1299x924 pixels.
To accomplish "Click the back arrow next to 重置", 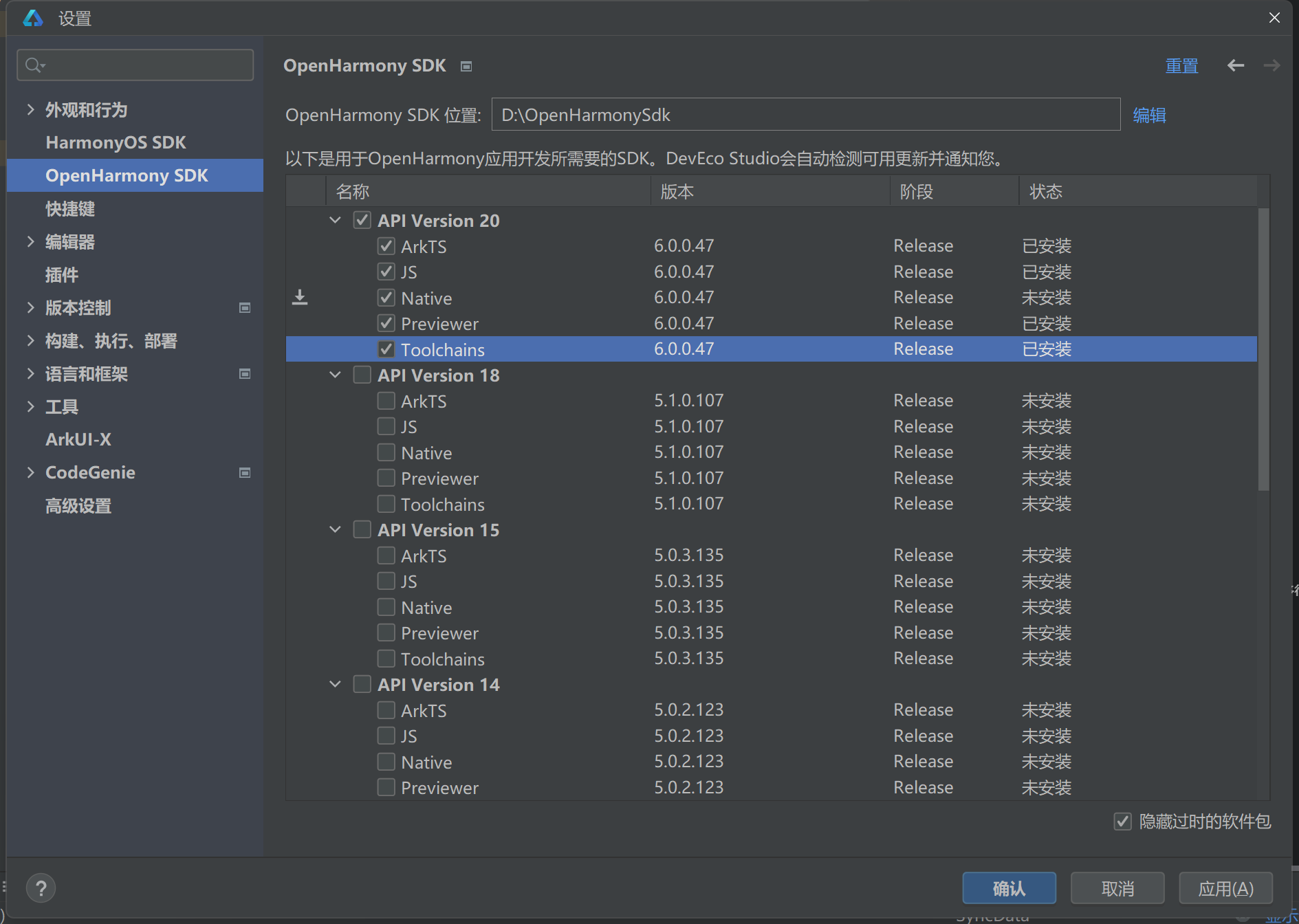I will coord(1236,65).
